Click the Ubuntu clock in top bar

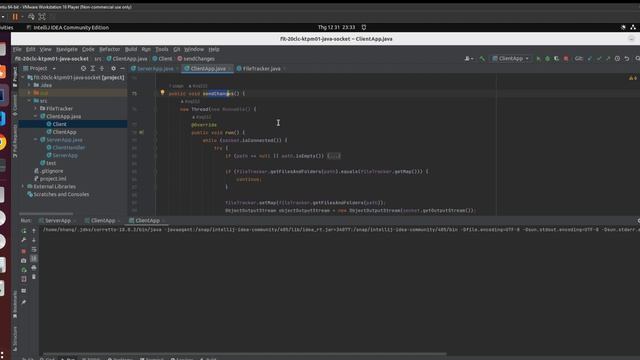pyautogui.click(x=336, y=27)
